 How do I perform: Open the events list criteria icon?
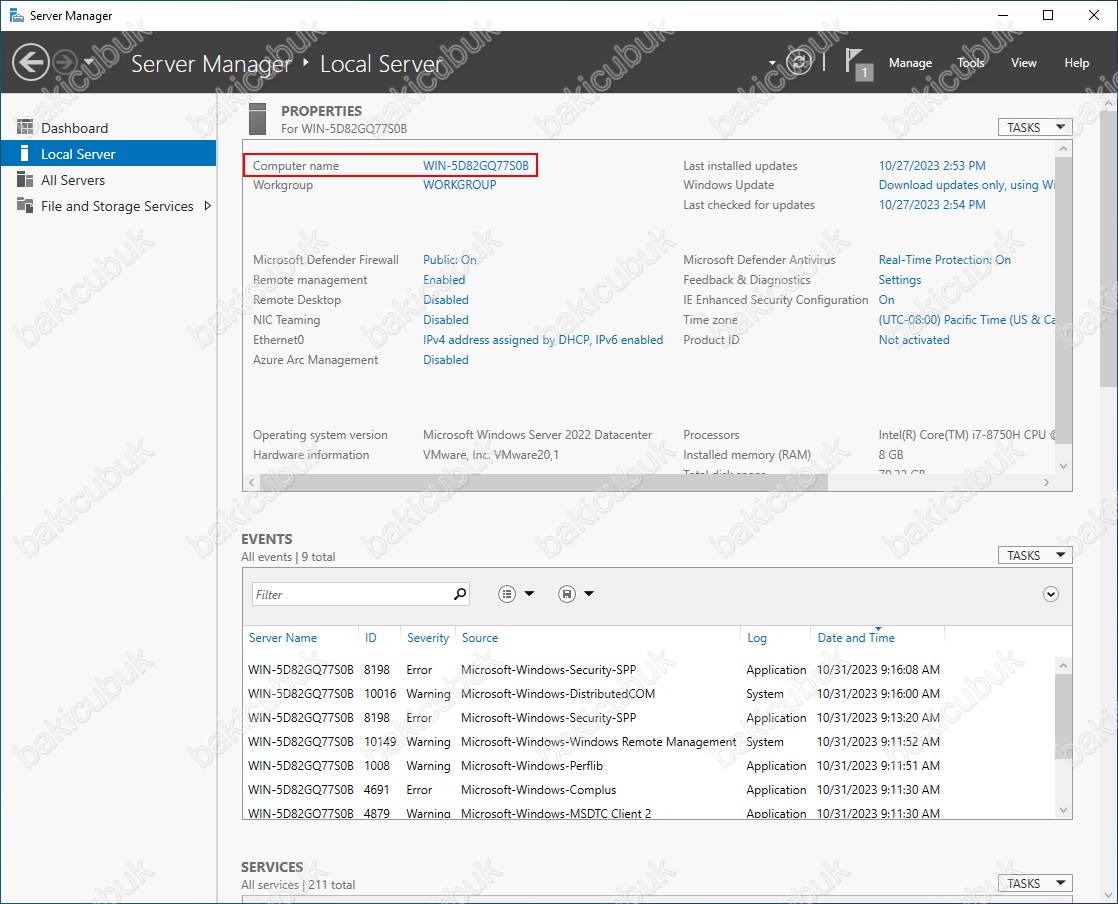pyautogui.click(x=507, y=594)
